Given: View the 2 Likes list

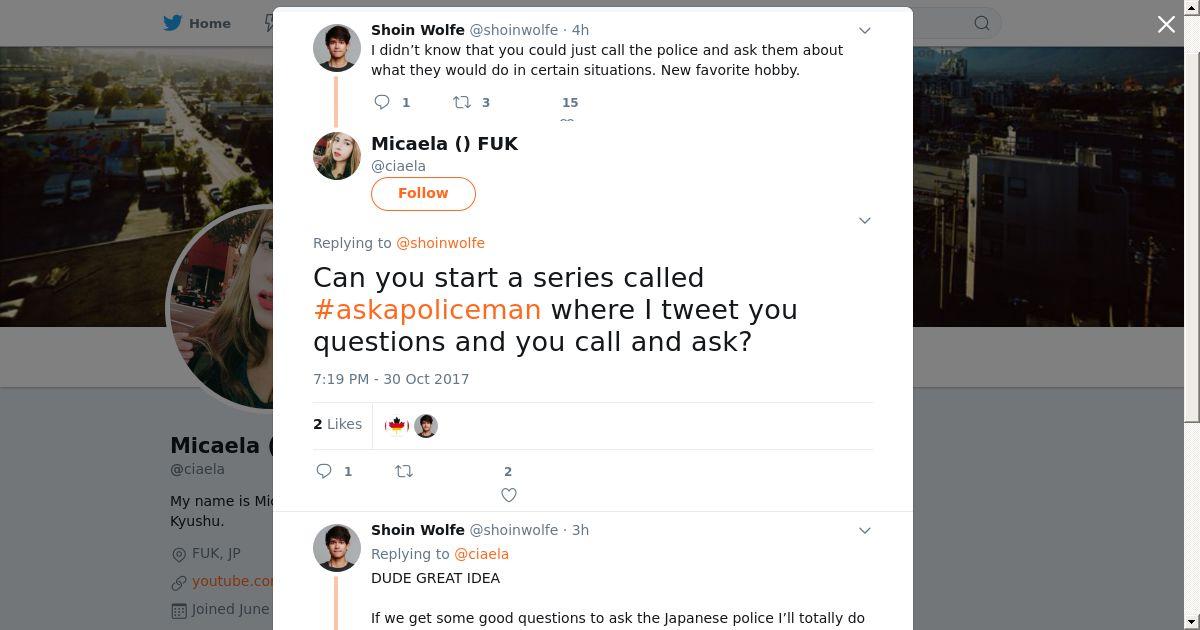Looking at the screenshot, I should [337, 424].
